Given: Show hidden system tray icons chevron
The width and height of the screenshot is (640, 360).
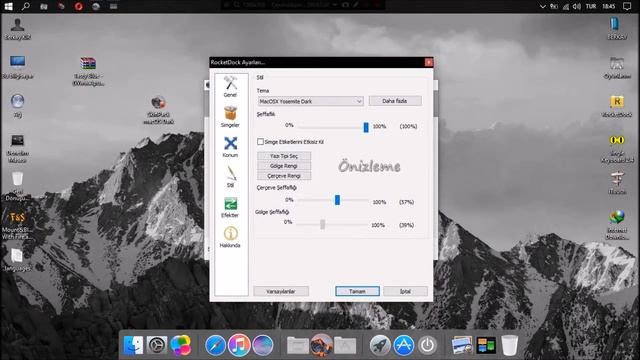Looking at the screenshot, I should [x=542, y=6].
